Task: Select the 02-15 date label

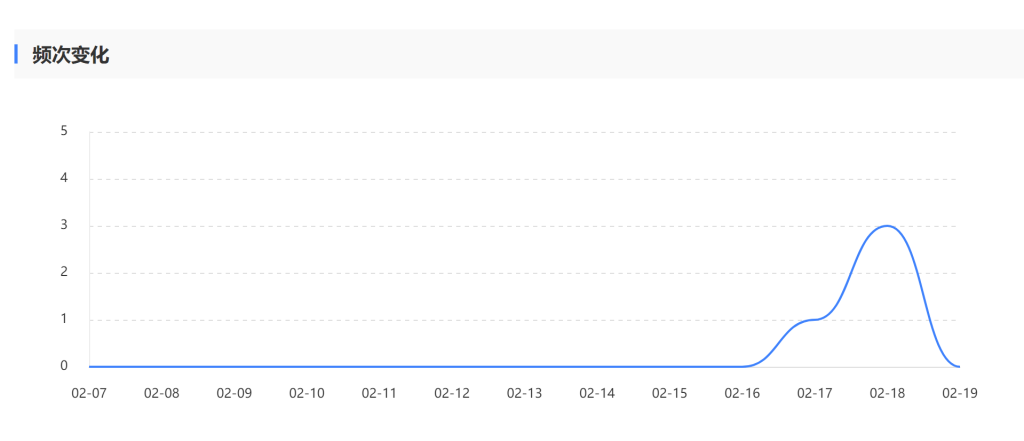Action: [669, 394]
